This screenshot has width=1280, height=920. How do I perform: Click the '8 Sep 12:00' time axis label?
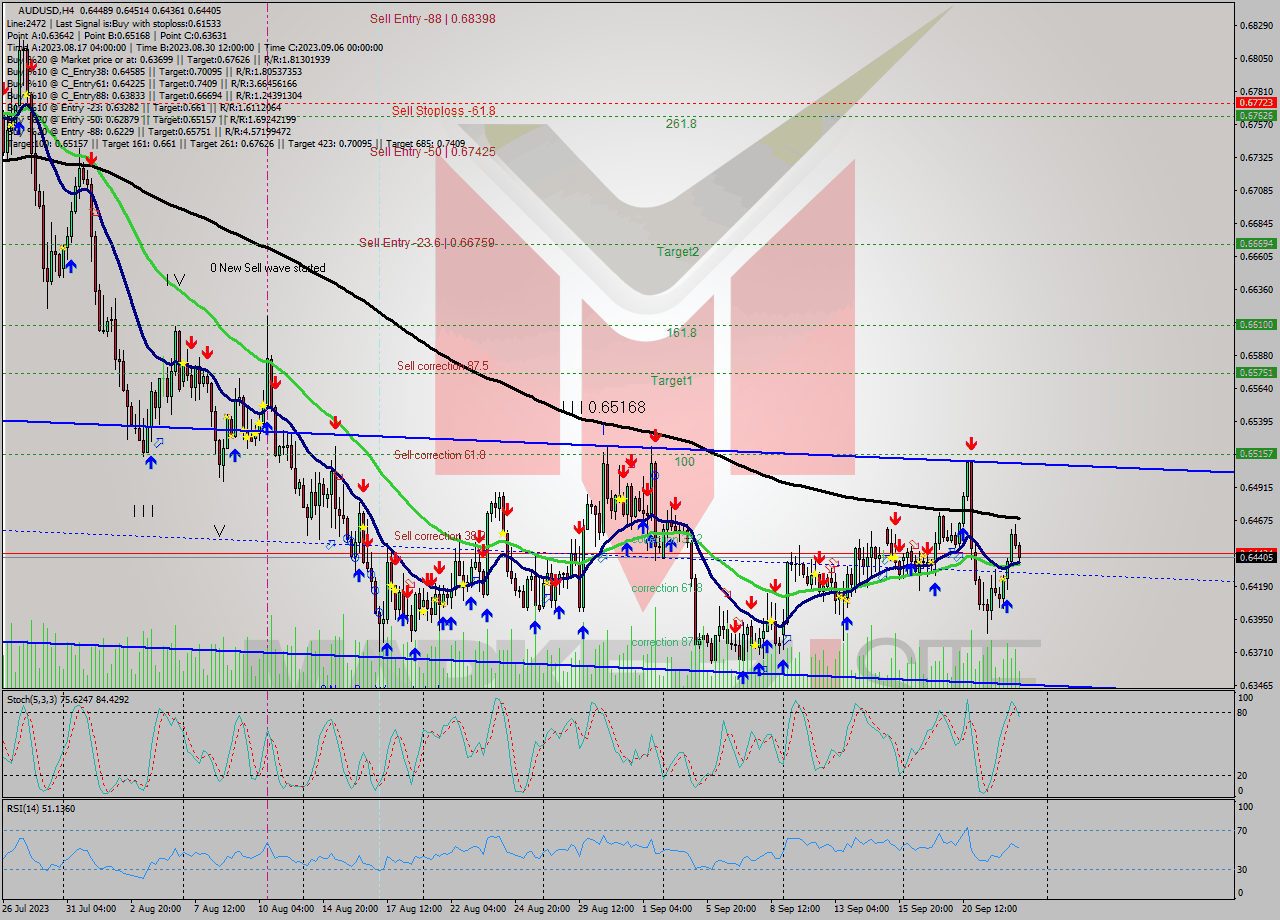tap(795, 909)
